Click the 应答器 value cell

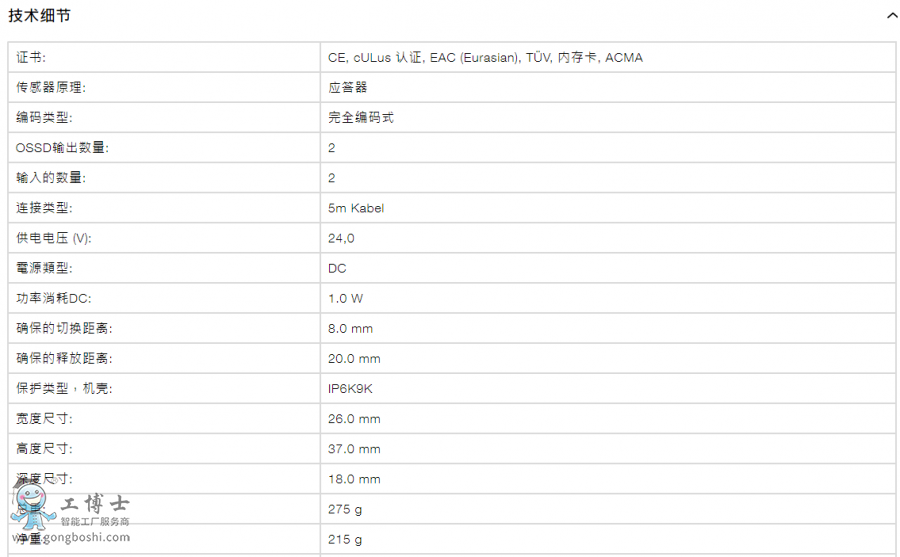pos(608,87)
